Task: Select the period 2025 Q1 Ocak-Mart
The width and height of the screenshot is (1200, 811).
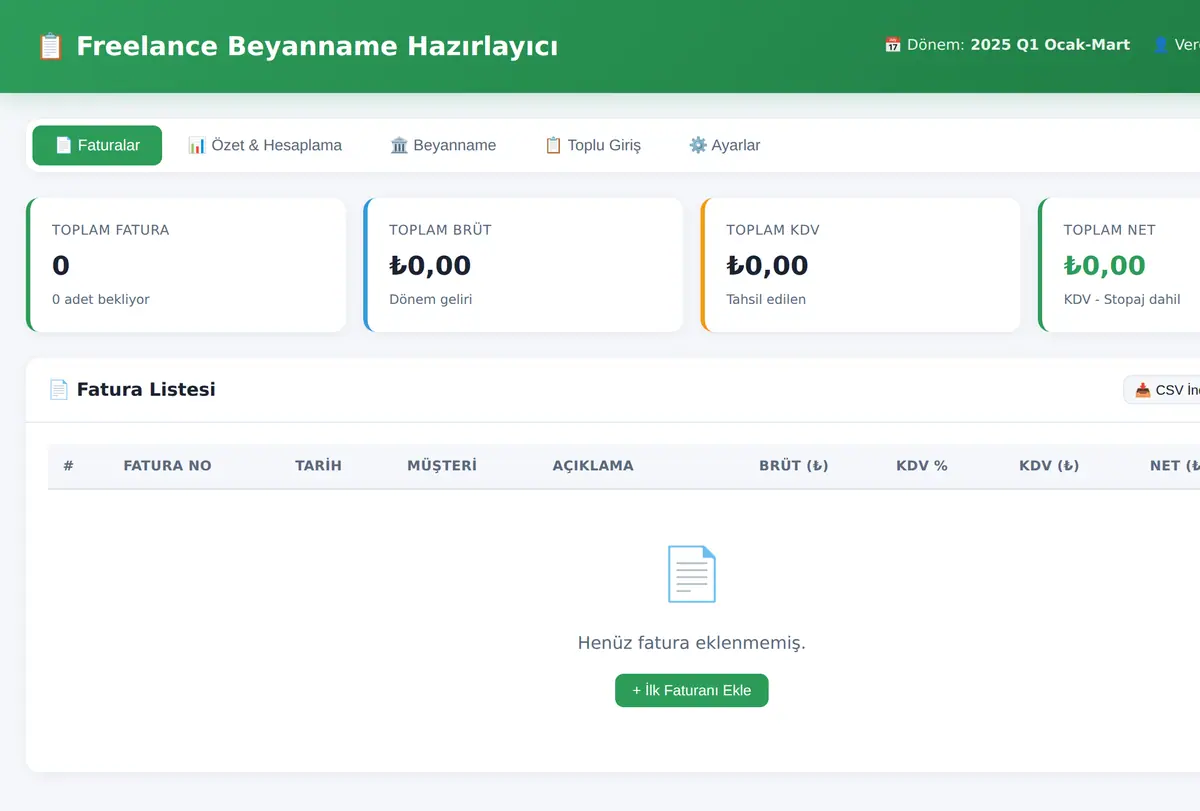Action: click(1050, 45)
